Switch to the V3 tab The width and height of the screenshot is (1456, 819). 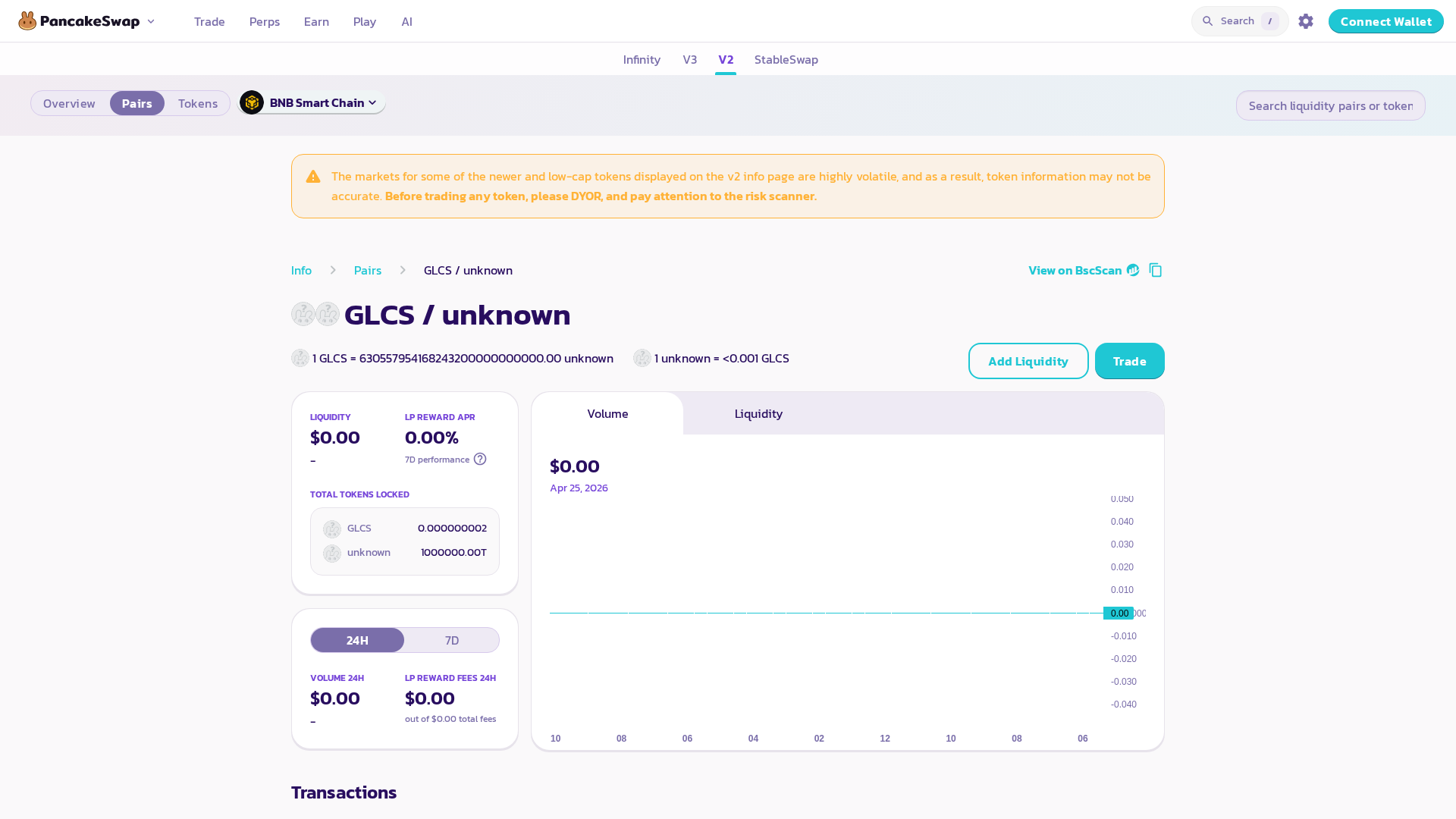pyautogui.click(x=689, y=59)
